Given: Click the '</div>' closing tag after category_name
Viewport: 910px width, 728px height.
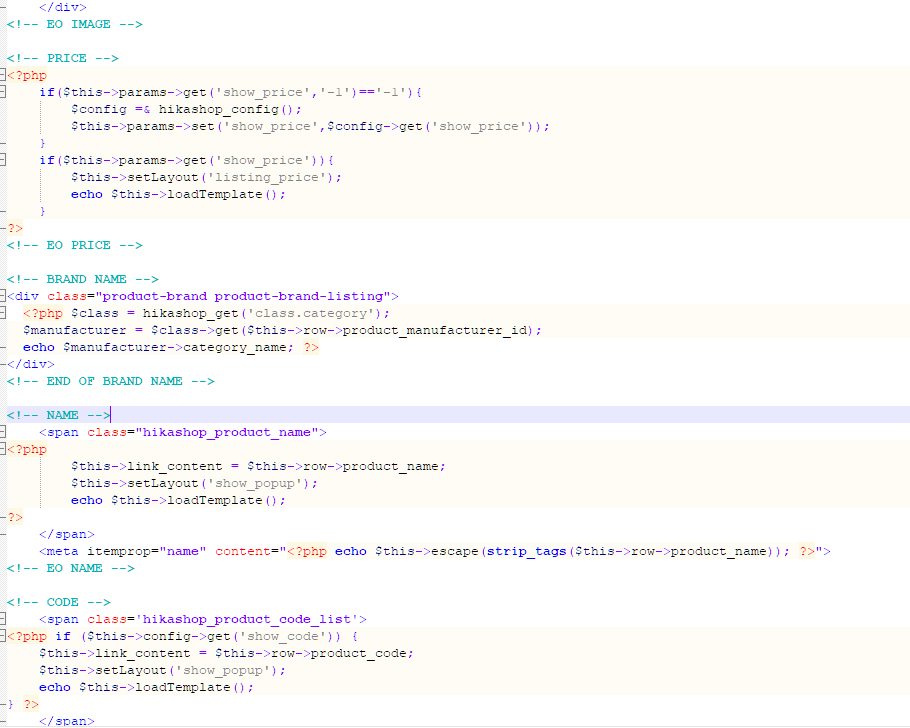Looking at the screenshot, I should tap(31, 364).
